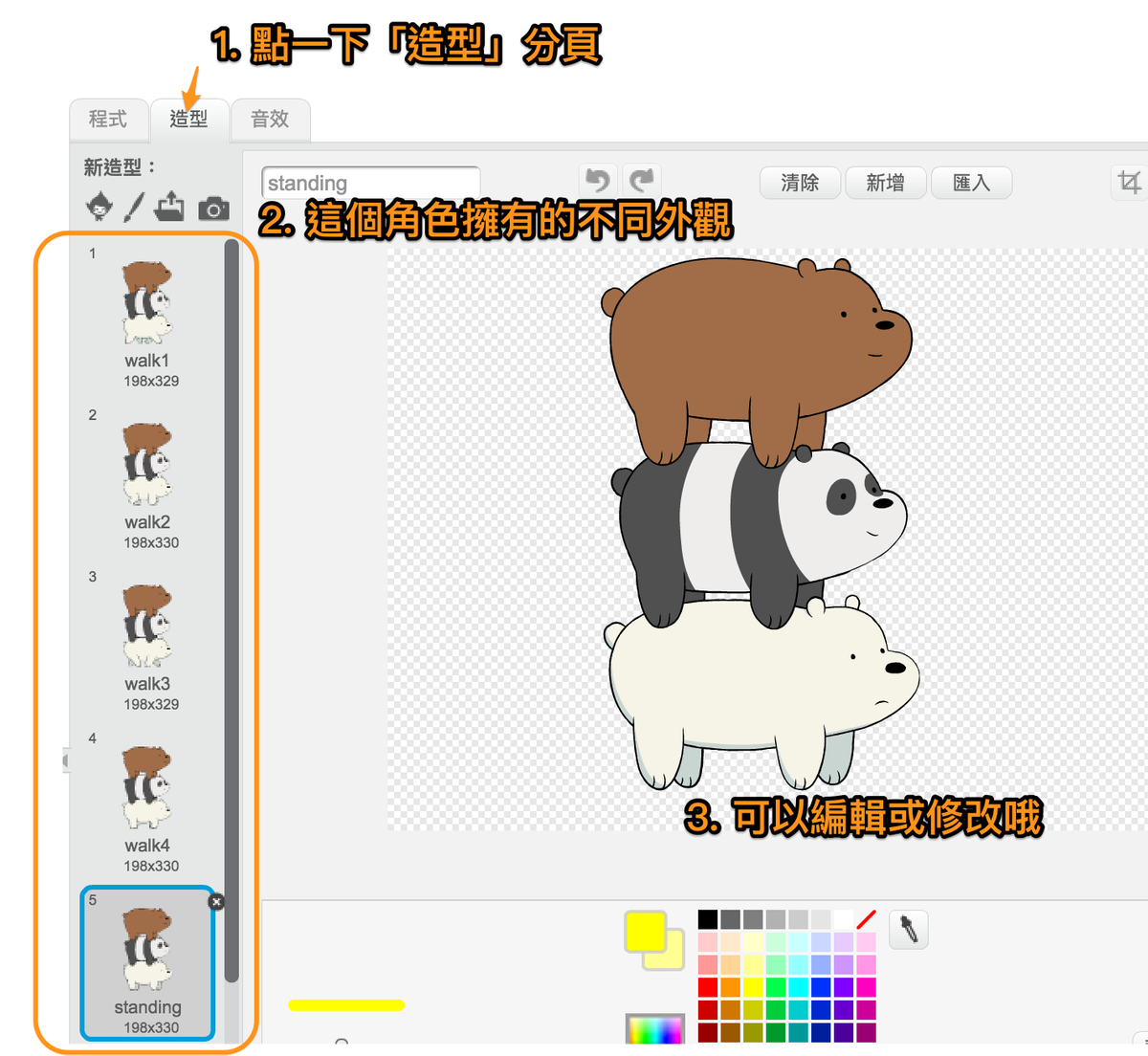Pick the bright magenta palette swatch
1148x1056 pixels.
point(866,987)
